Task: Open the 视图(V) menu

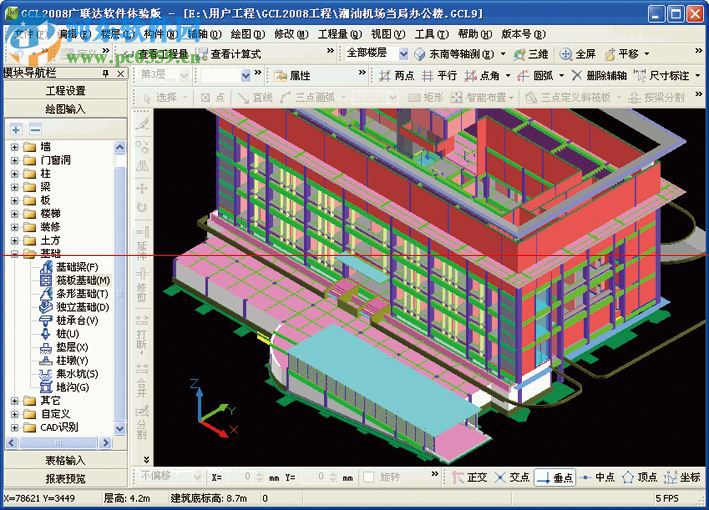Action: (388, 34)
